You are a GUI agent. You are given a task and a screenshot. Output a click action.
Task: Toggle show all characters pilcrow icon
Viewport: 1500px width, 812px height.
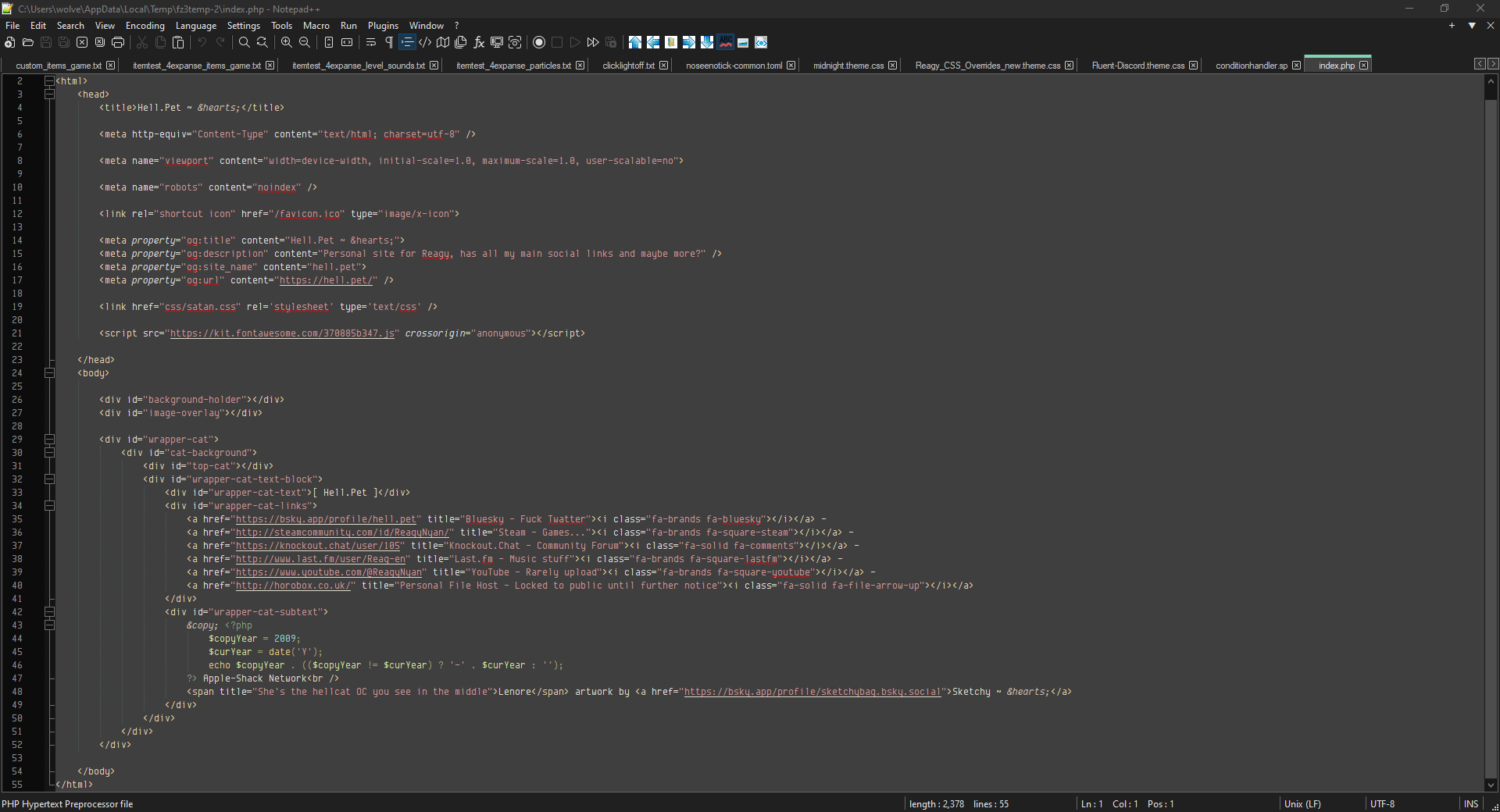coord(389,42)
